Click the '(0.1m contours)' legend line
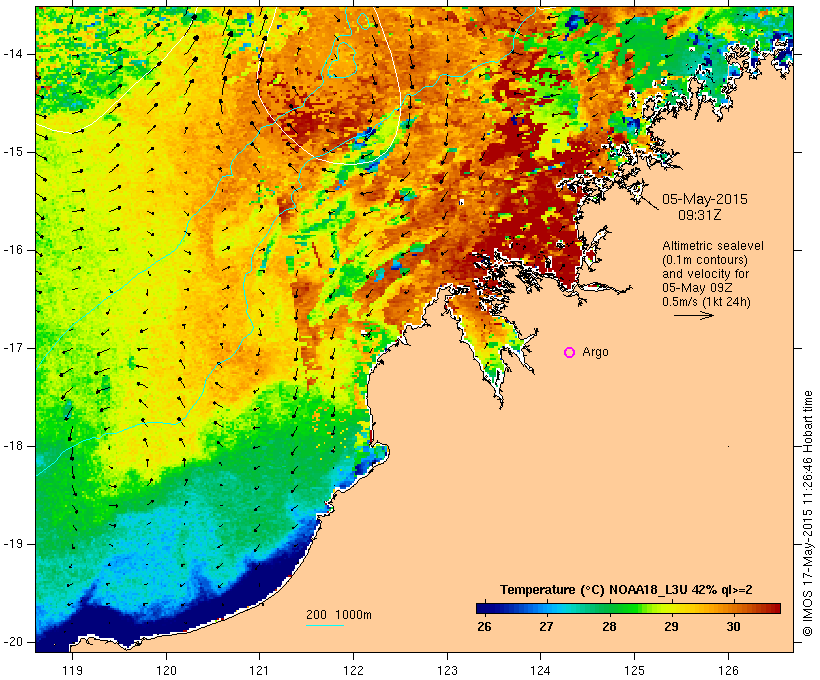Viewport: 820px width, 680px height. point(705,260)
